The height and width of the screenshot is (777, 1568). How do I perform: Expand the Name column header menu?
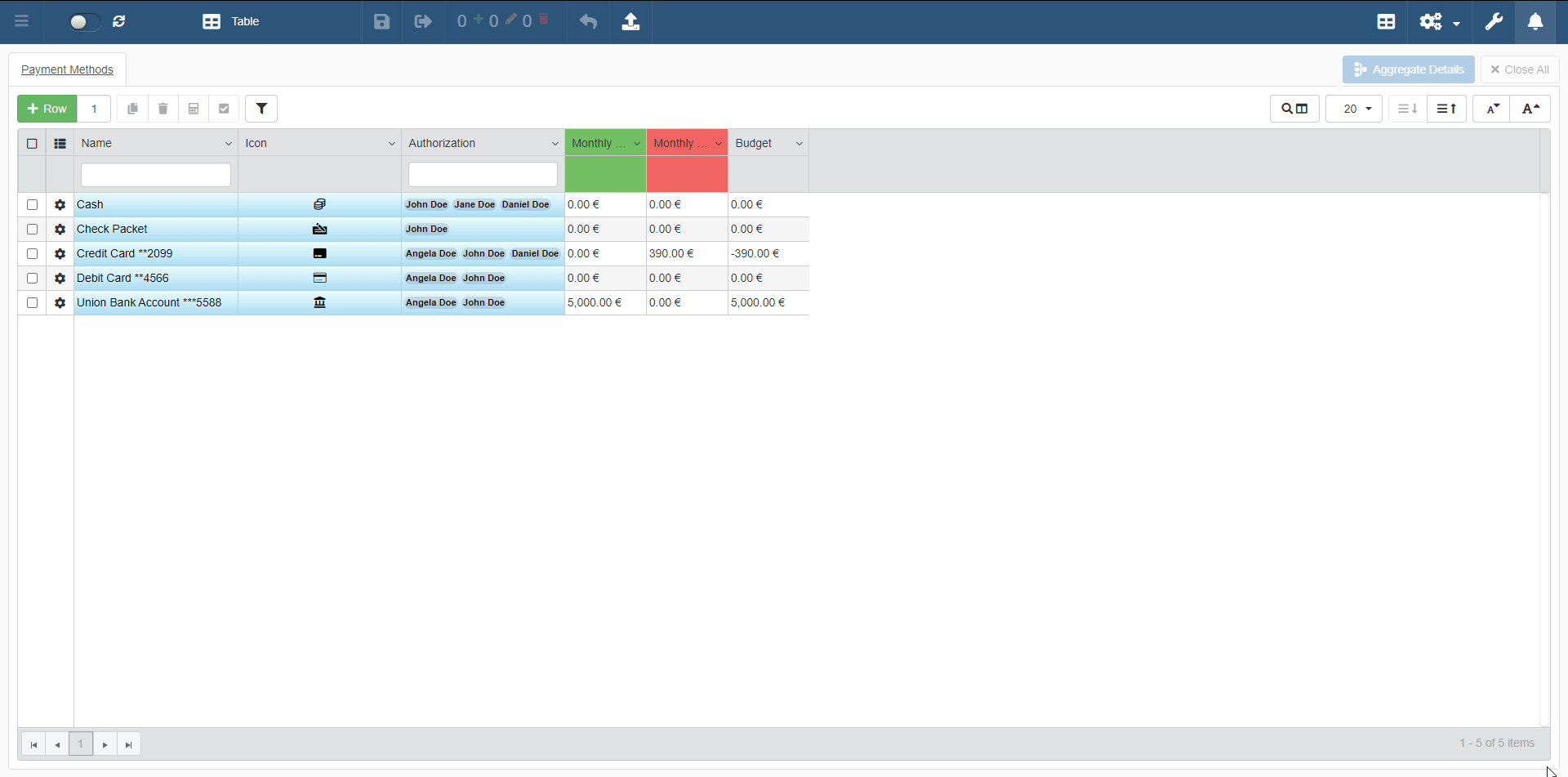[x=229, y=144]
